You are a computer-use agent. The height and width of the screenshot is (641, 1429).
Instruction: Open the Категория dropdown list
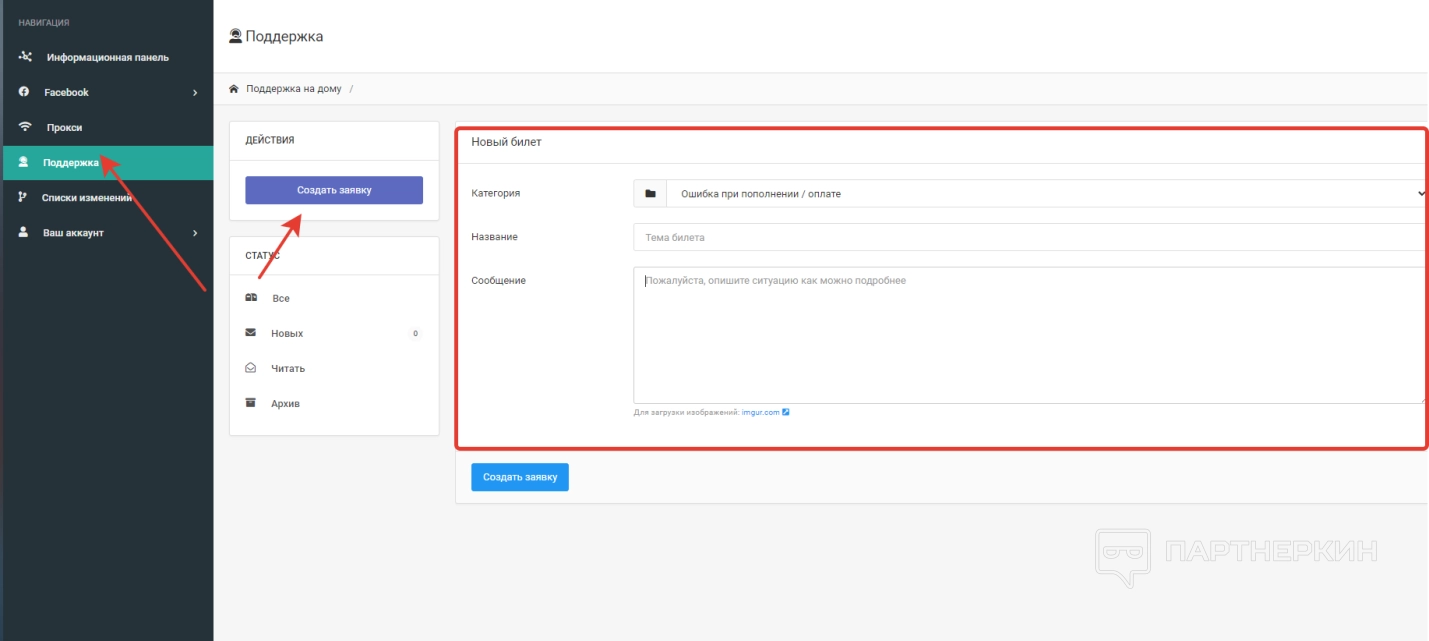pos(1044,193)
